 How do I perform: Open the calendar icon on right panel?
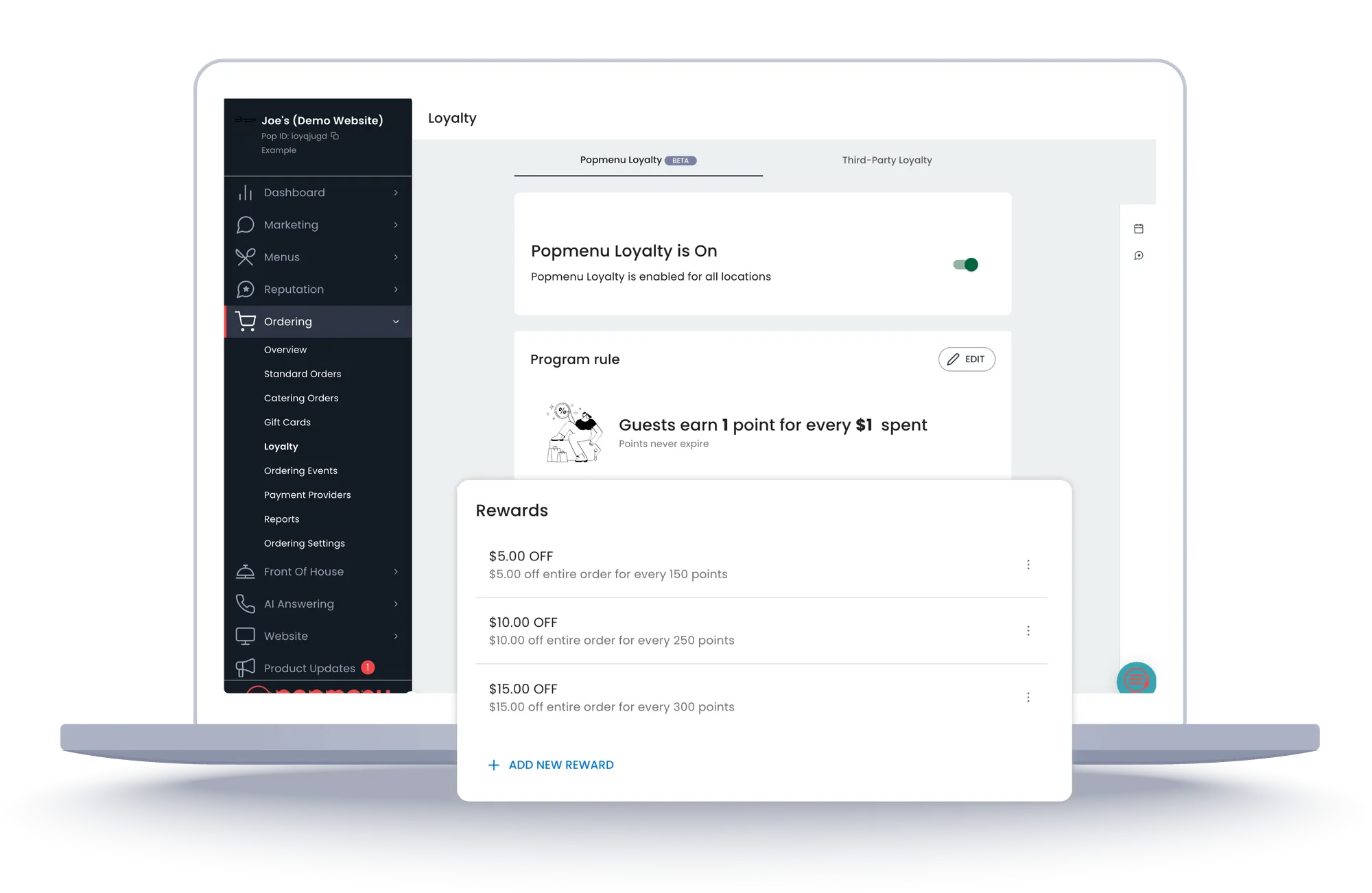point(1139,228)
